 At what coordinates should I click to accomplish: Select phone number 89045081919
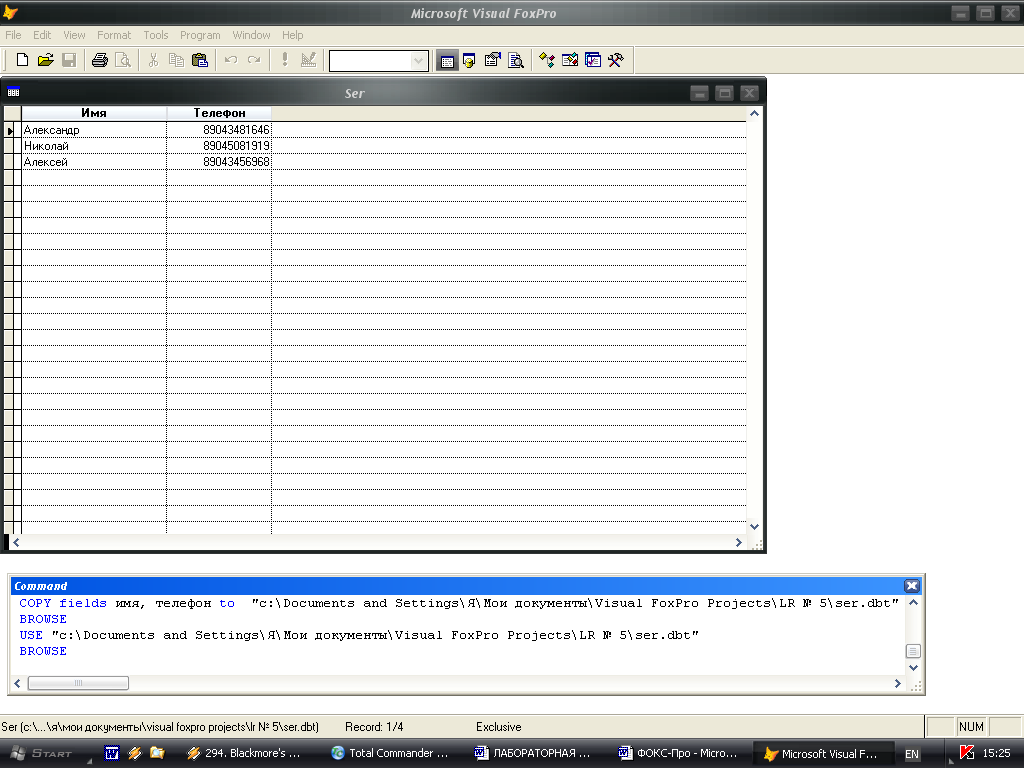pos(219,146)
